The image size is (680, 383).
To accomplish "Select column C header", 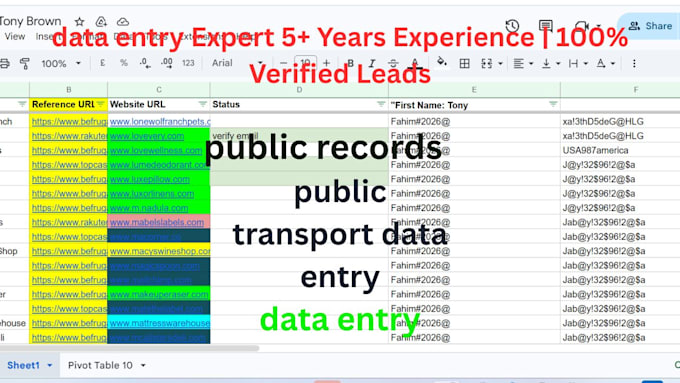I will point(159,90).
